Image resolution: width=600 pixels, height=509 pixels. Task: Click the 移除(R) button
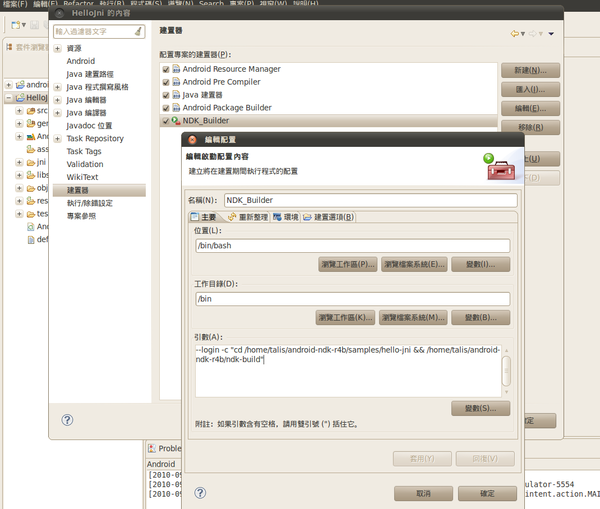point(530,127)
